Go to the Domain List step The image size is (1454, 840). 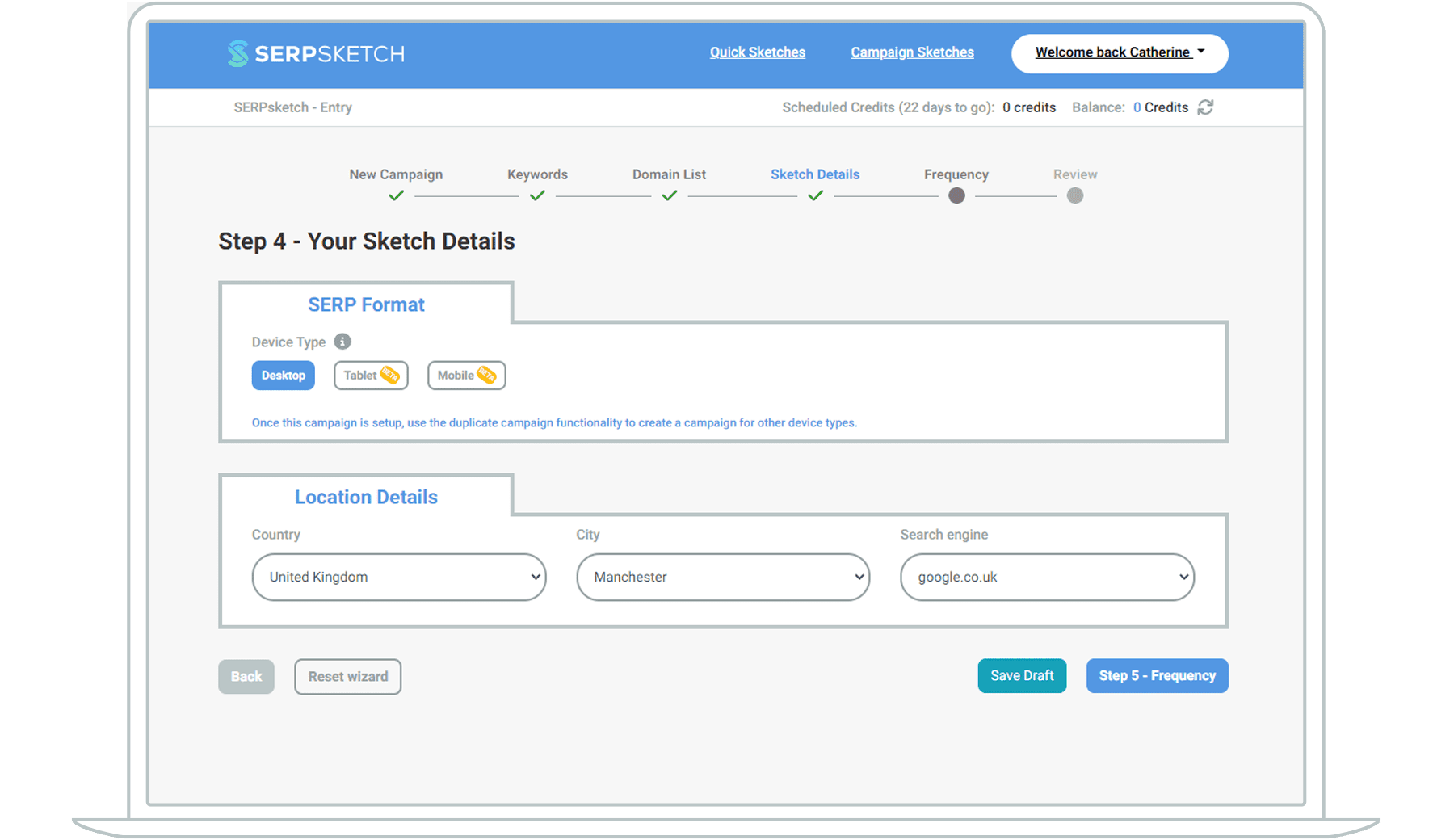pyautogui.click(x=669, y=174)
